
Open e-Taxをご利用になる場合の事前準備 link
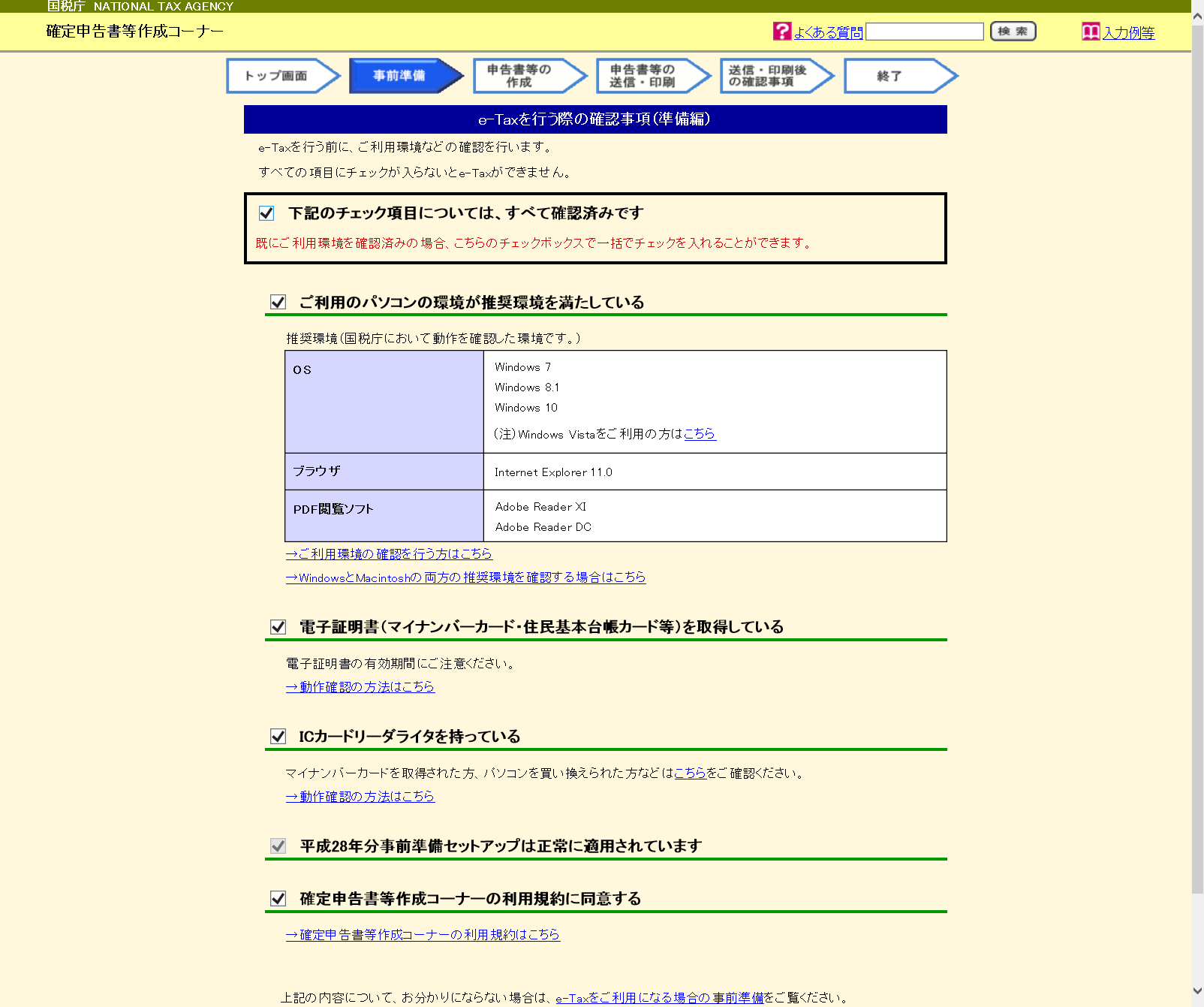tap(659, 998)
